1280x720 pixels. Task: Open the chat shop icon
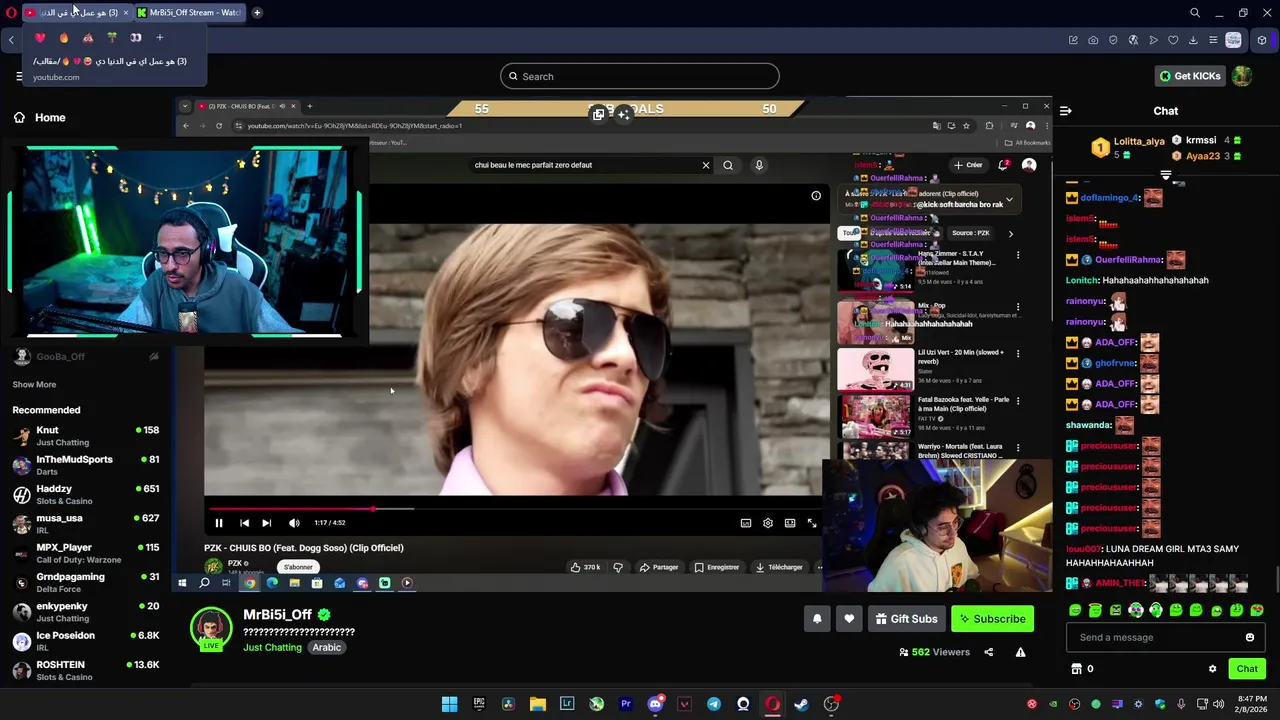click(1076, 669)
